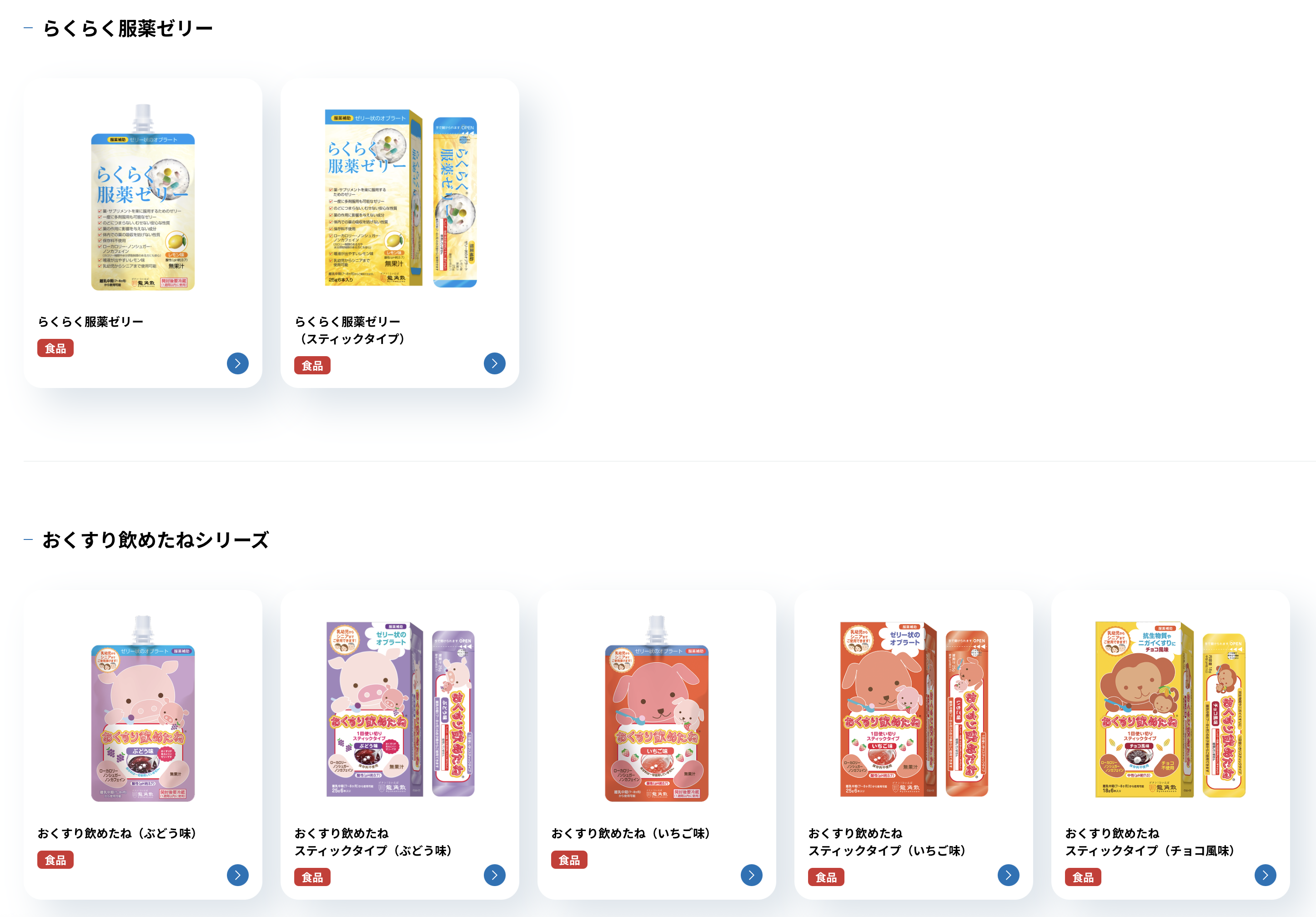
Task: Click 食品 tag under らくらく服薬ゼリー
Action: coord(55,348)
